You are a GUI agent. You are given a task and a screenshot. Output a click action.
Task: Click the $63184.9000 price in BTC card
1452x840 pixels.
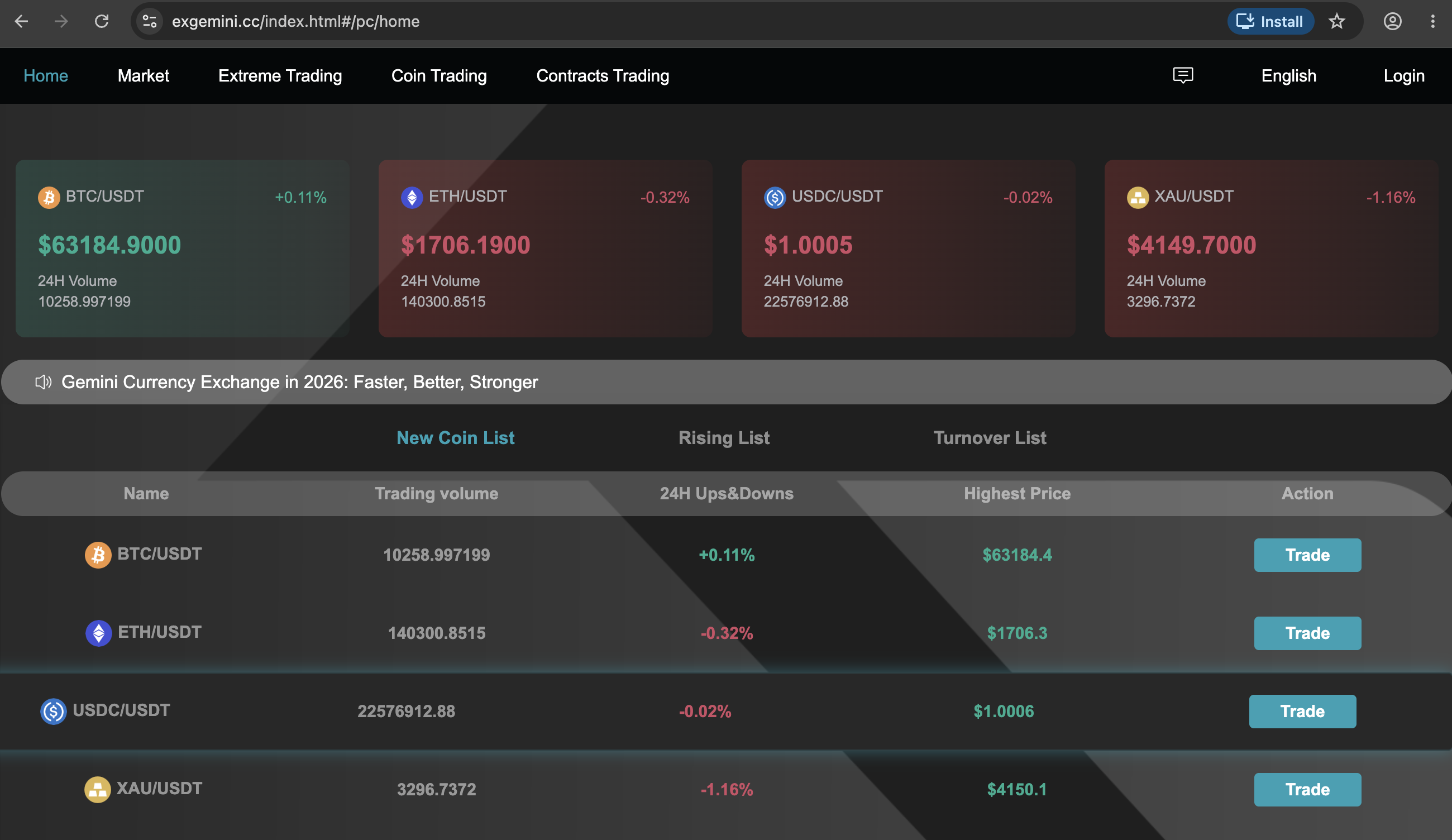tap(109, 245)
